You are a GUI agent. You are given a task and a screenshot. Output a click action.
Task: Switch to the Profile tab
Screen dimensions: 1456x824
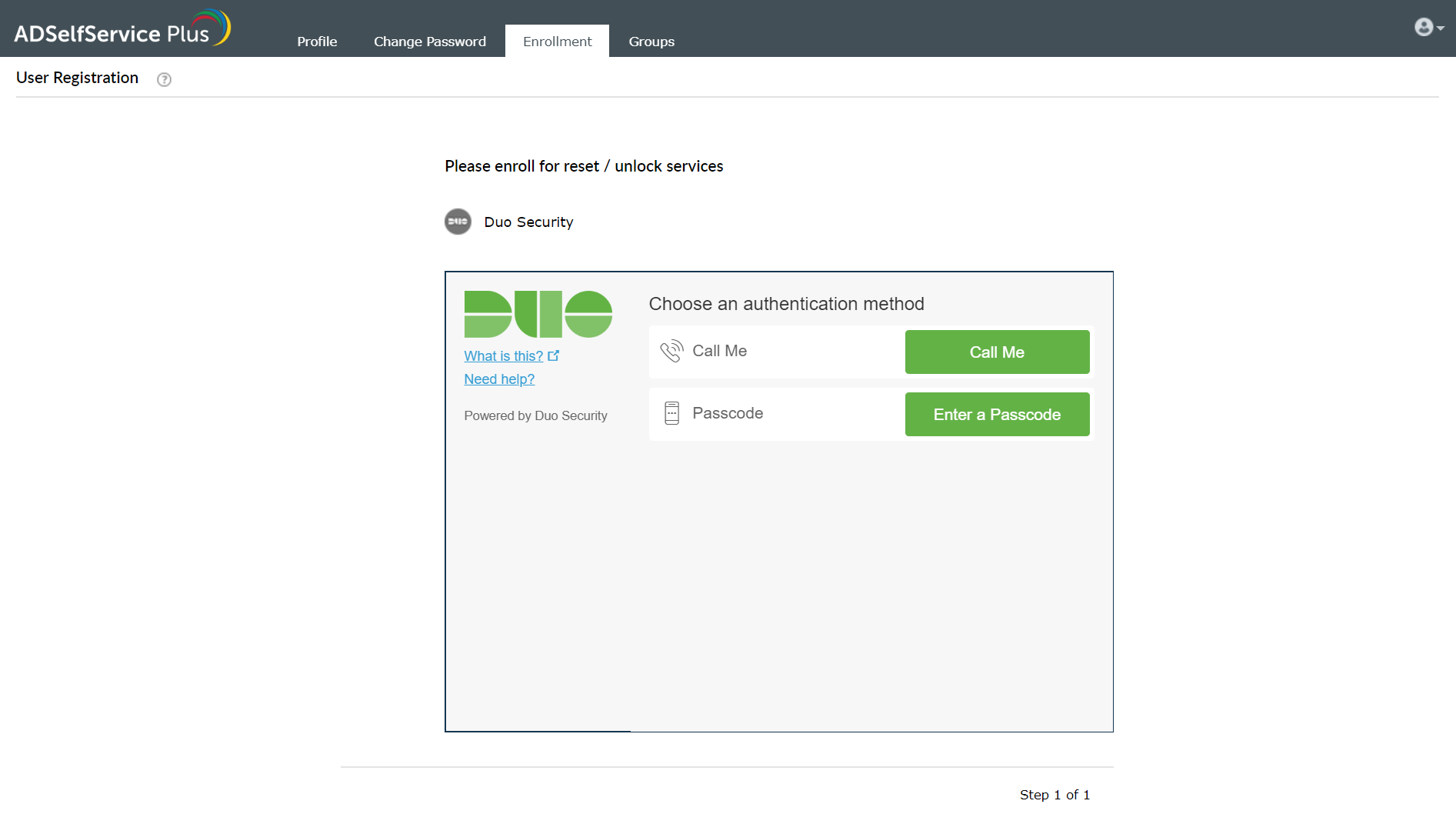(317, 42)
